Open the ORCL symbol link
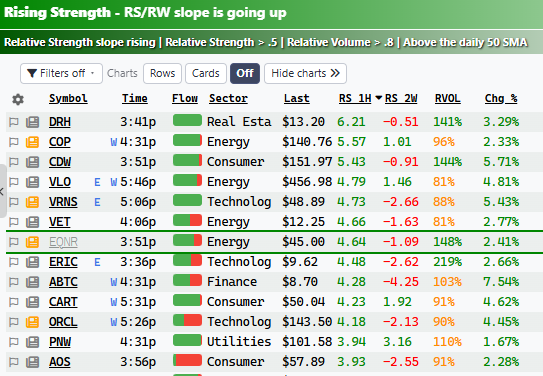The width and height of the screenshot is (543, 376). pos(63,322)
